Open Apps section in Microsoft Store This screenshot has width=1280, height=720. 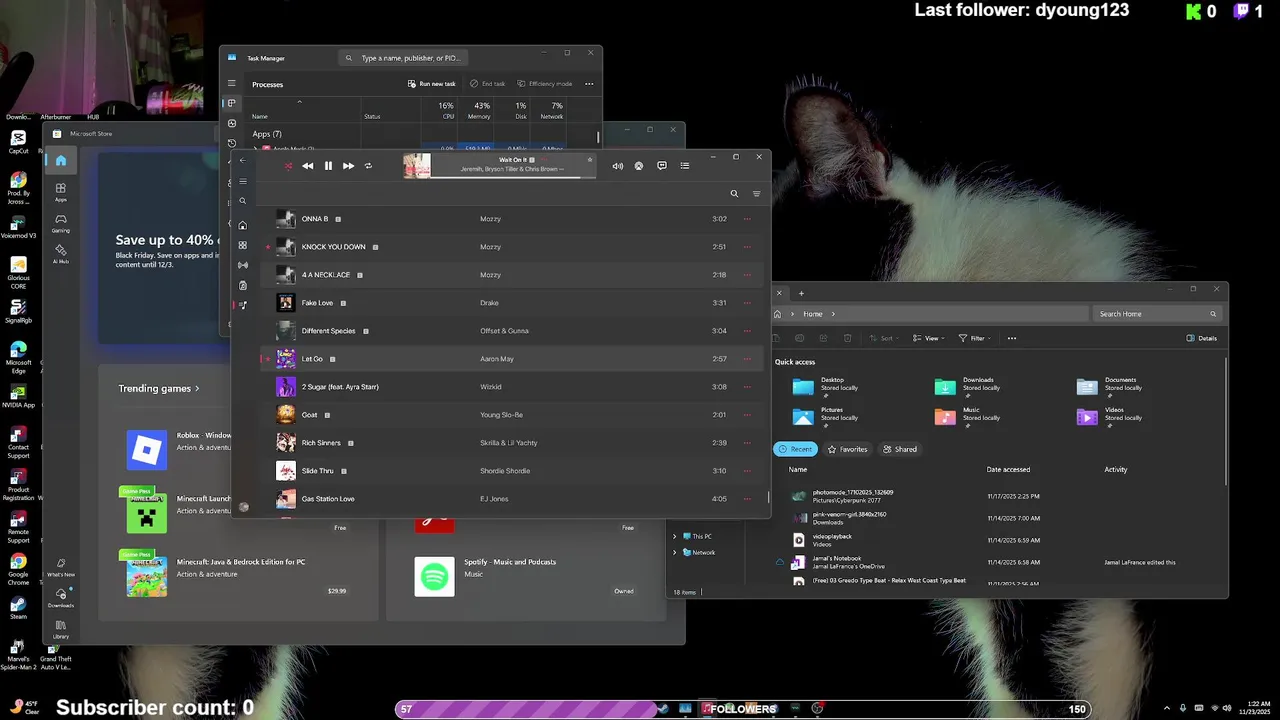(61, 192)
